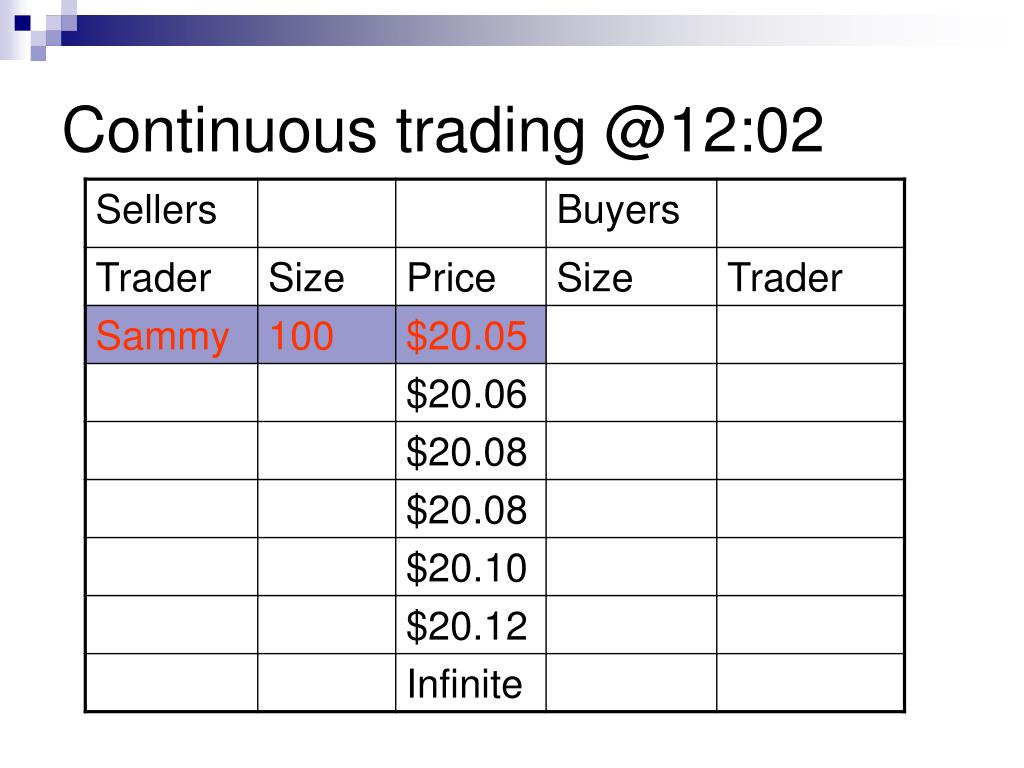
Task: Click the first $20.08 price cell
Action: (x=471, y=451)
